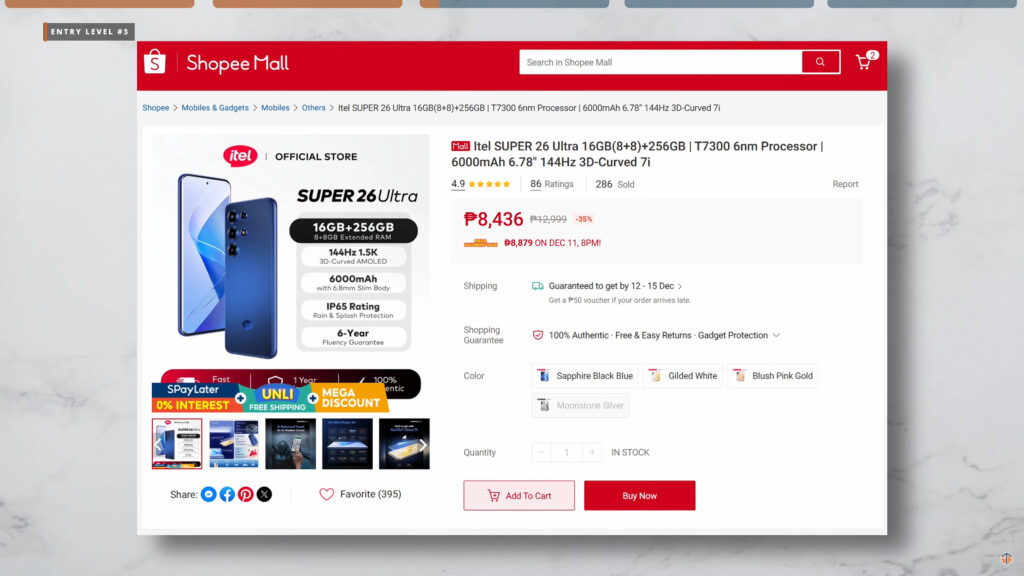The image size is (1024, 576).
Task: Share via X icon
Action: click(x=264, y=494)
